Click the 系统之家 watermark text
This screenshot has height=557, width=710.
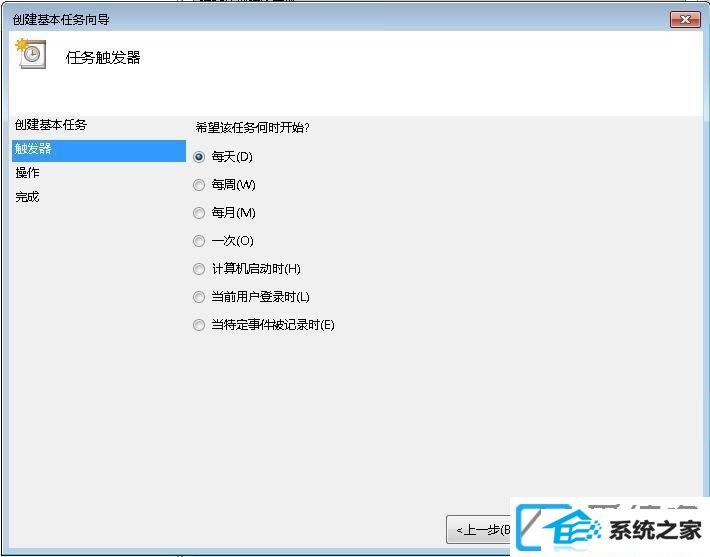tap(655, 530)
